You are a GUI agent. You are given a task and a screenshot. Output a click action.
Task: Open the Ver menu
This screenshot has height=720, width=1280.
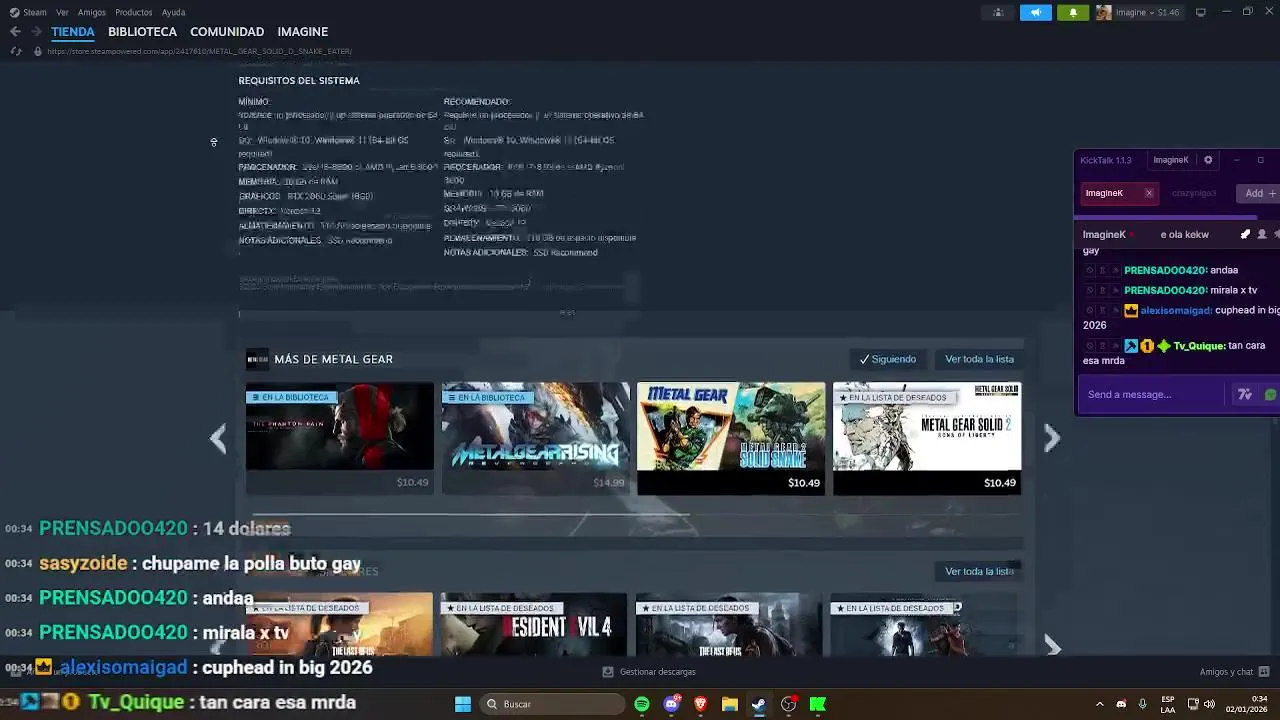click(62, 12)
